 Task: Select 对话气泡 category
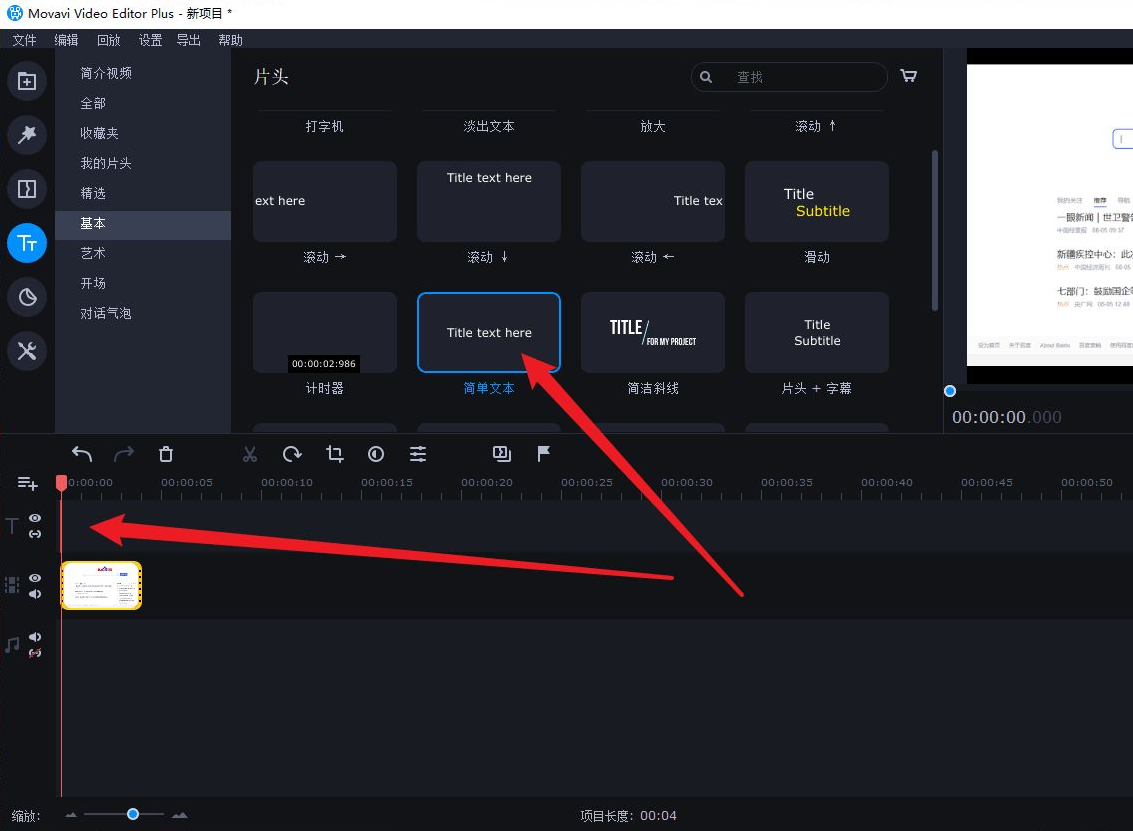pos(143,313)
